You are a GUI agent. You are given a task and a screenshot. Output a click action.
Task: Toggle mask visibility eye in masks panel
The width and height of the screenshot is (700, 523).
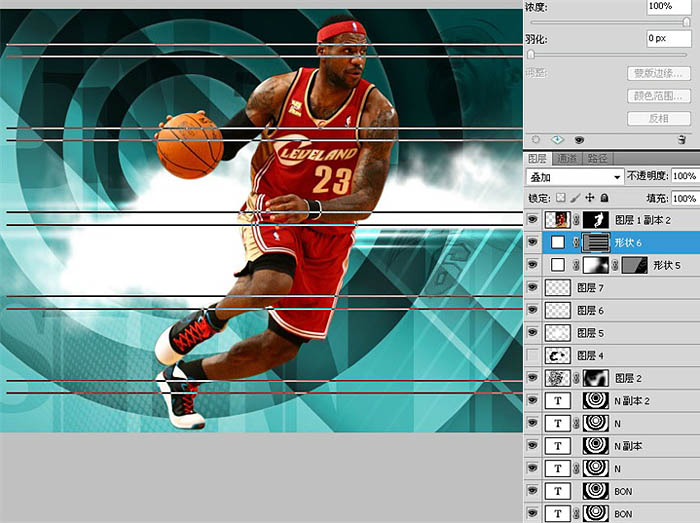click(579, 140)
